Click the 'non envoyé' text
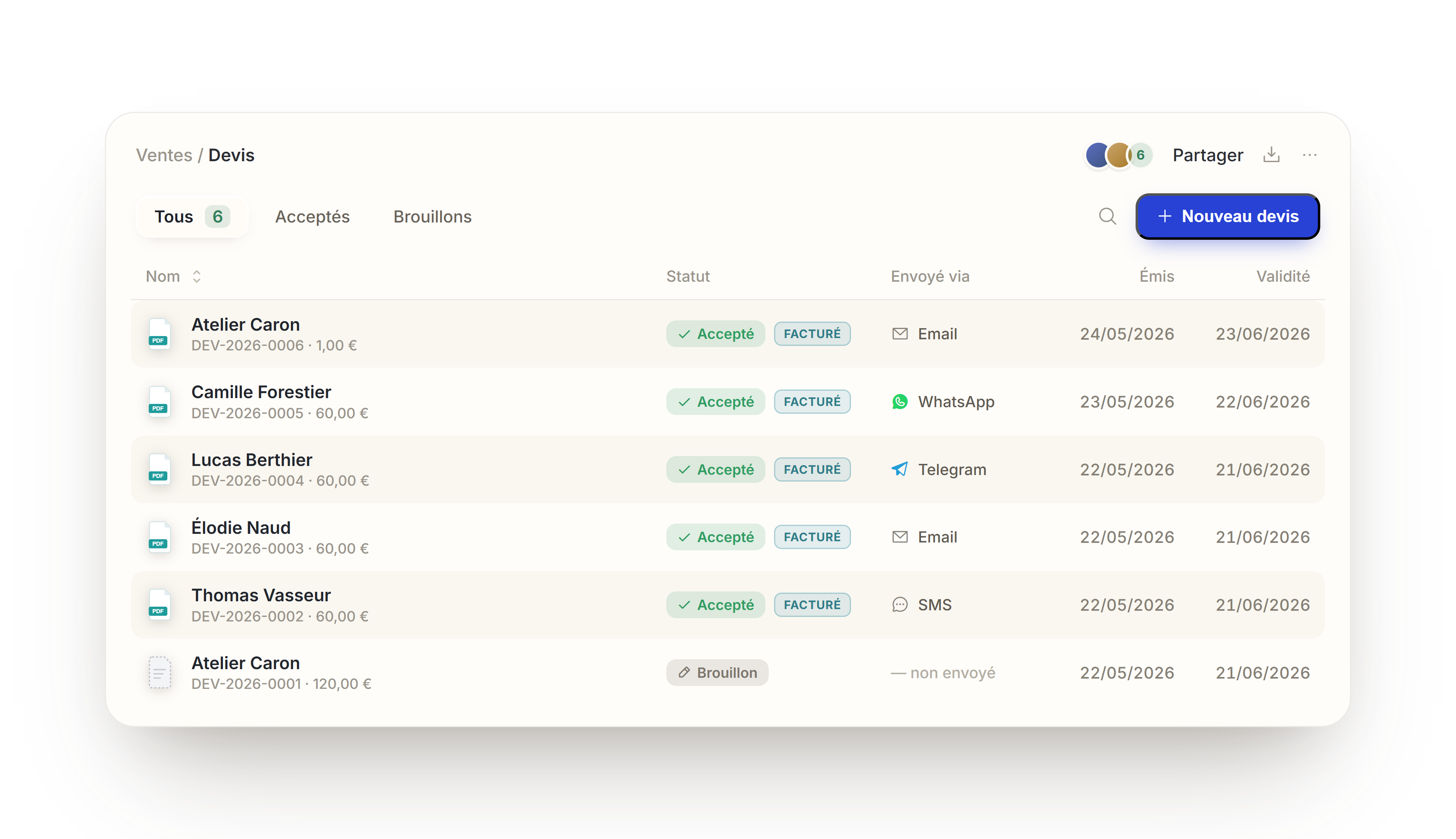Image resolution: width=1456 pixels, height=839 pixels. pyautogui.click(x=953, y=672)
